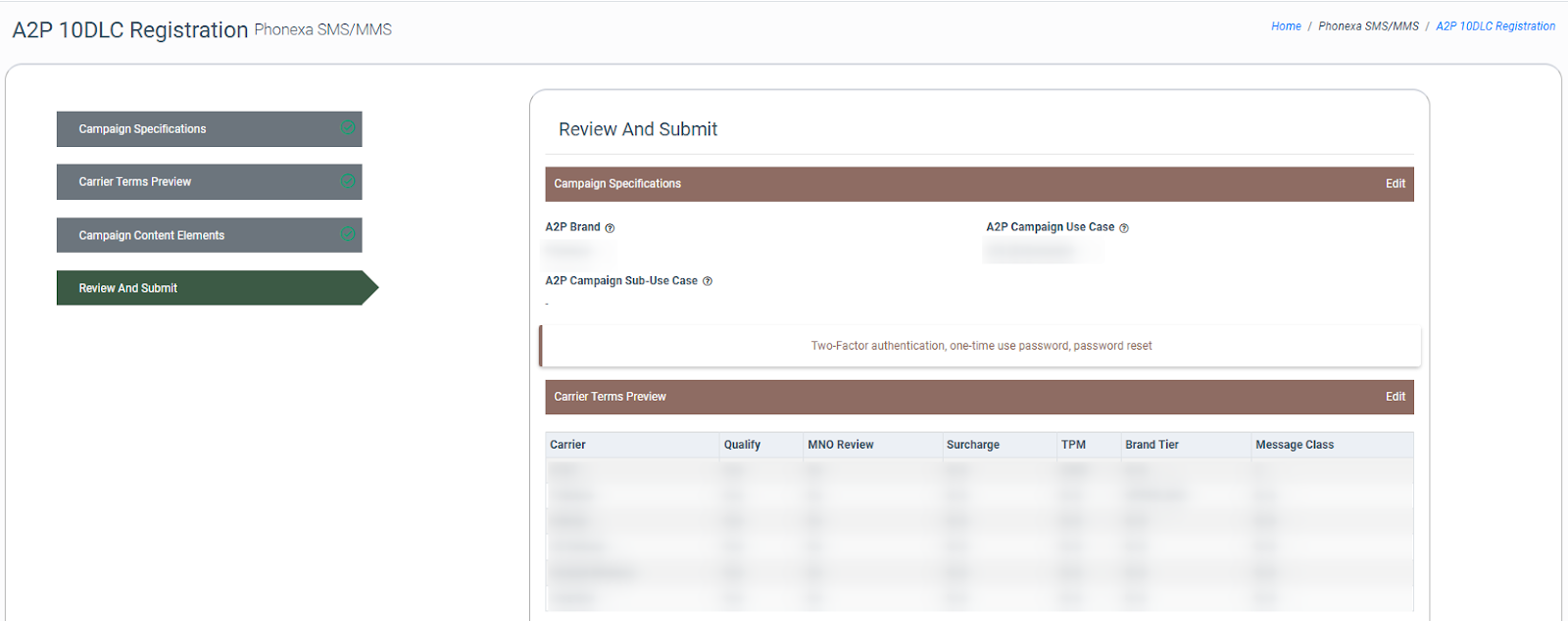The width and height of the screenshot is (1568, 621).
Task: Click the A2P Campaign Use Case help icon
Action: click(x=1124, y=228)
